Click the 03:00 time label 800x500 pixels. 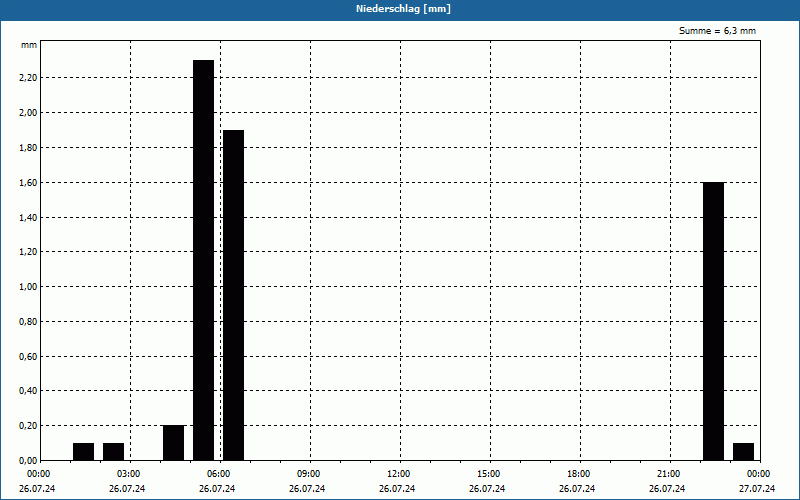[x=129, y=474]
